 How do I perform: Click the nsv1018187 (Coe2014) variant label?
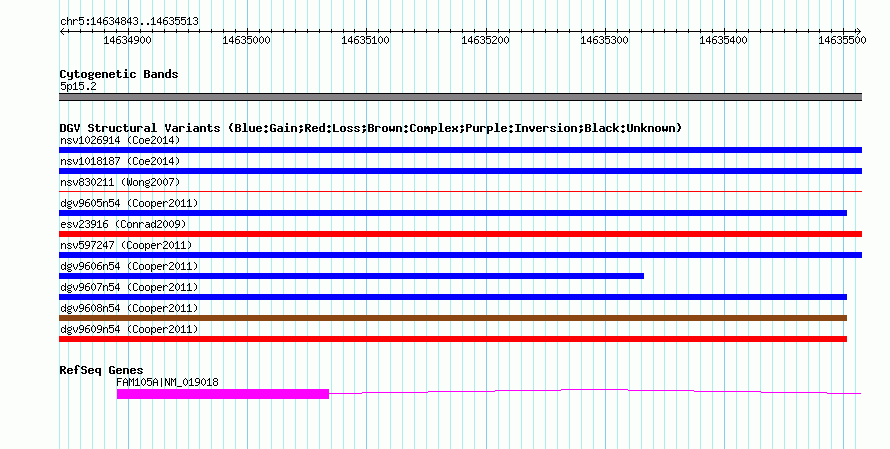[x=120, y=161]
